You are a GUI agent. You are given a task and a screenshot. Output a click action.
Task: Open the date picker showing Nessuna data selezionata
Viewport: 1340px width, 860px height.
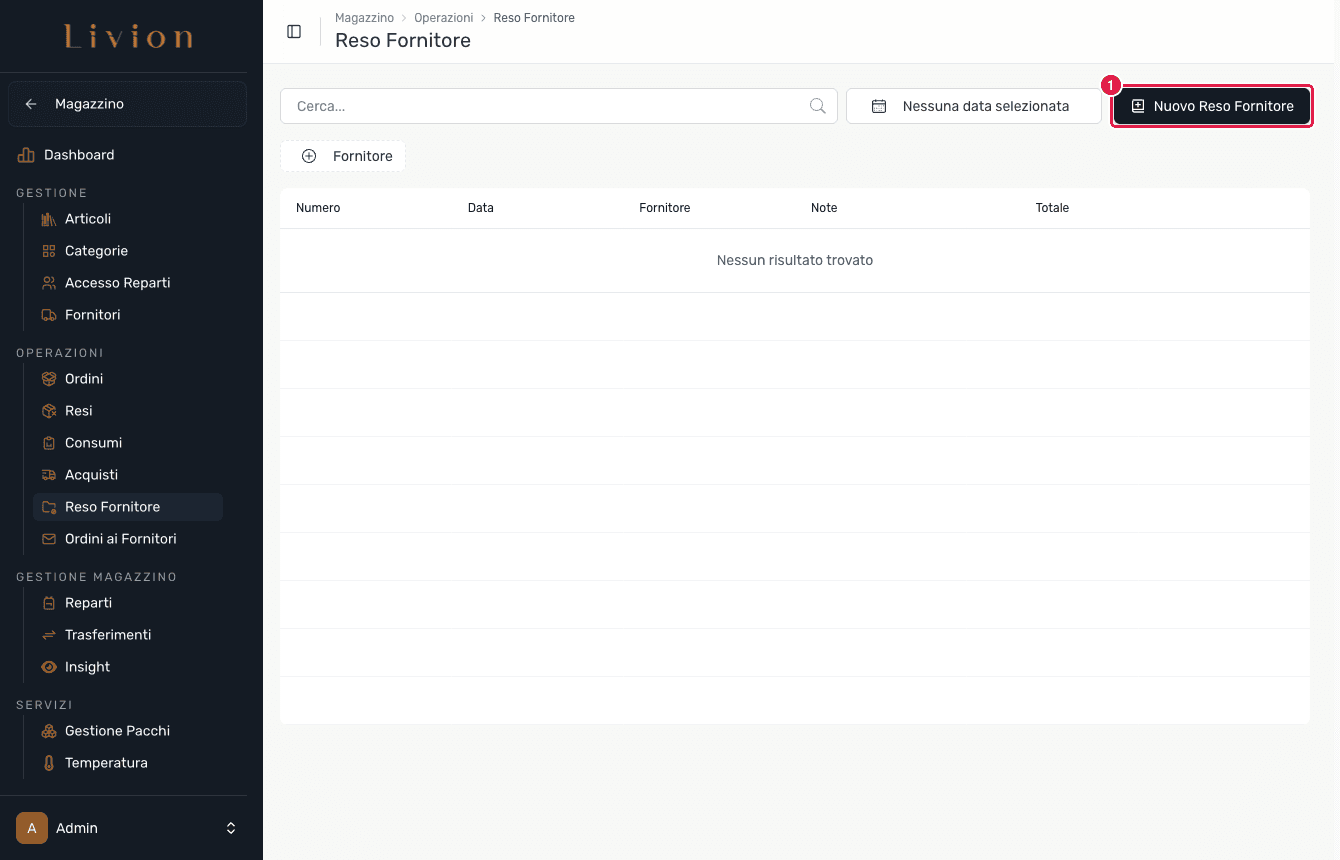pyautogui.click(x=974, y=106)
